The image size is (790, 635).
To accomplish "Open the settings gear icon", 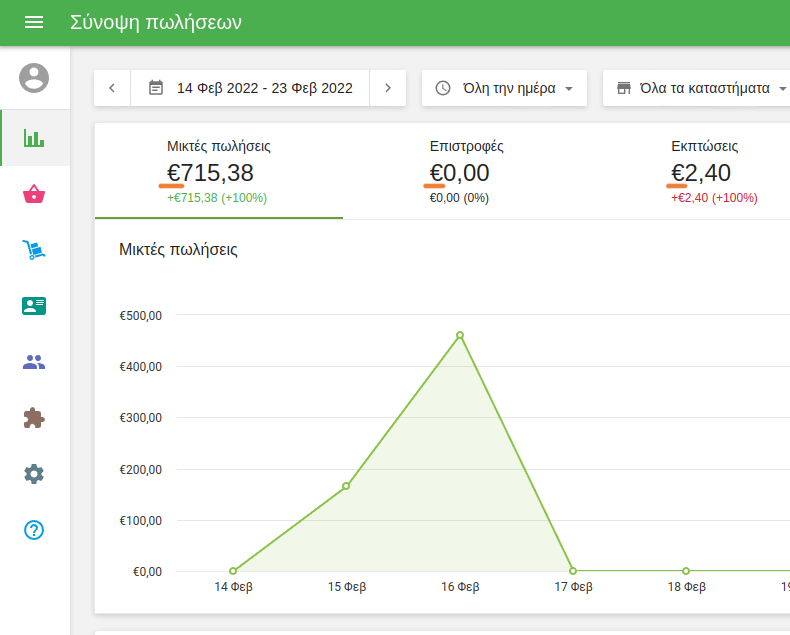I will pos(34,474).
